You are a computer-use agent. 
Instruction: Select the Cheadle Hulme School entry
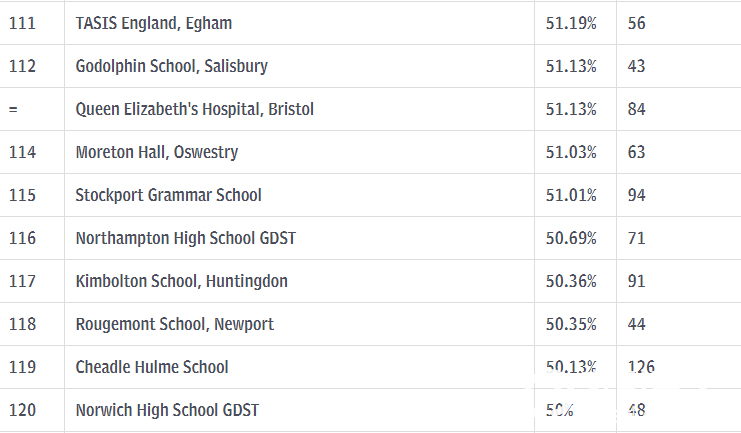click(x=152, y=367)
